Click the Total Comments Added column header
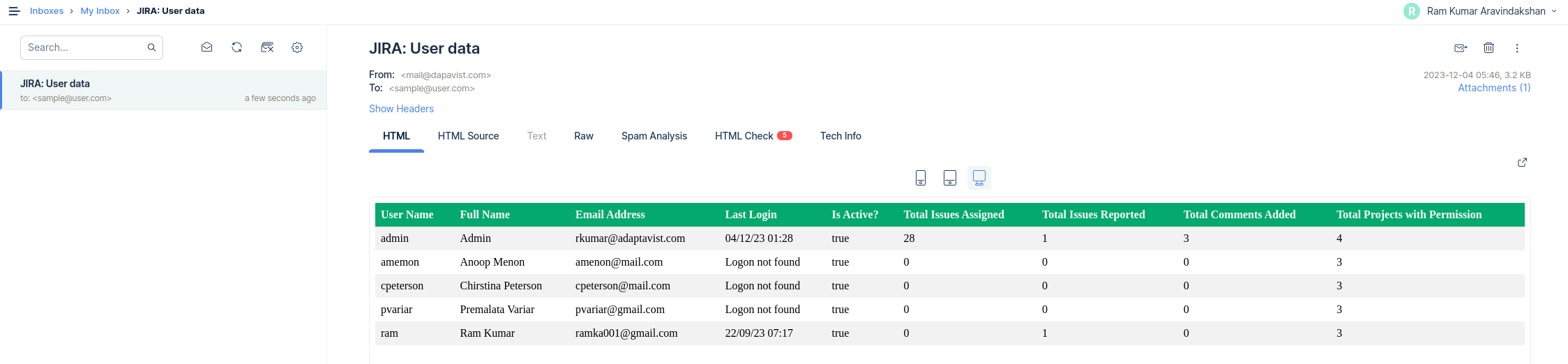 [x=1239, y=215]
